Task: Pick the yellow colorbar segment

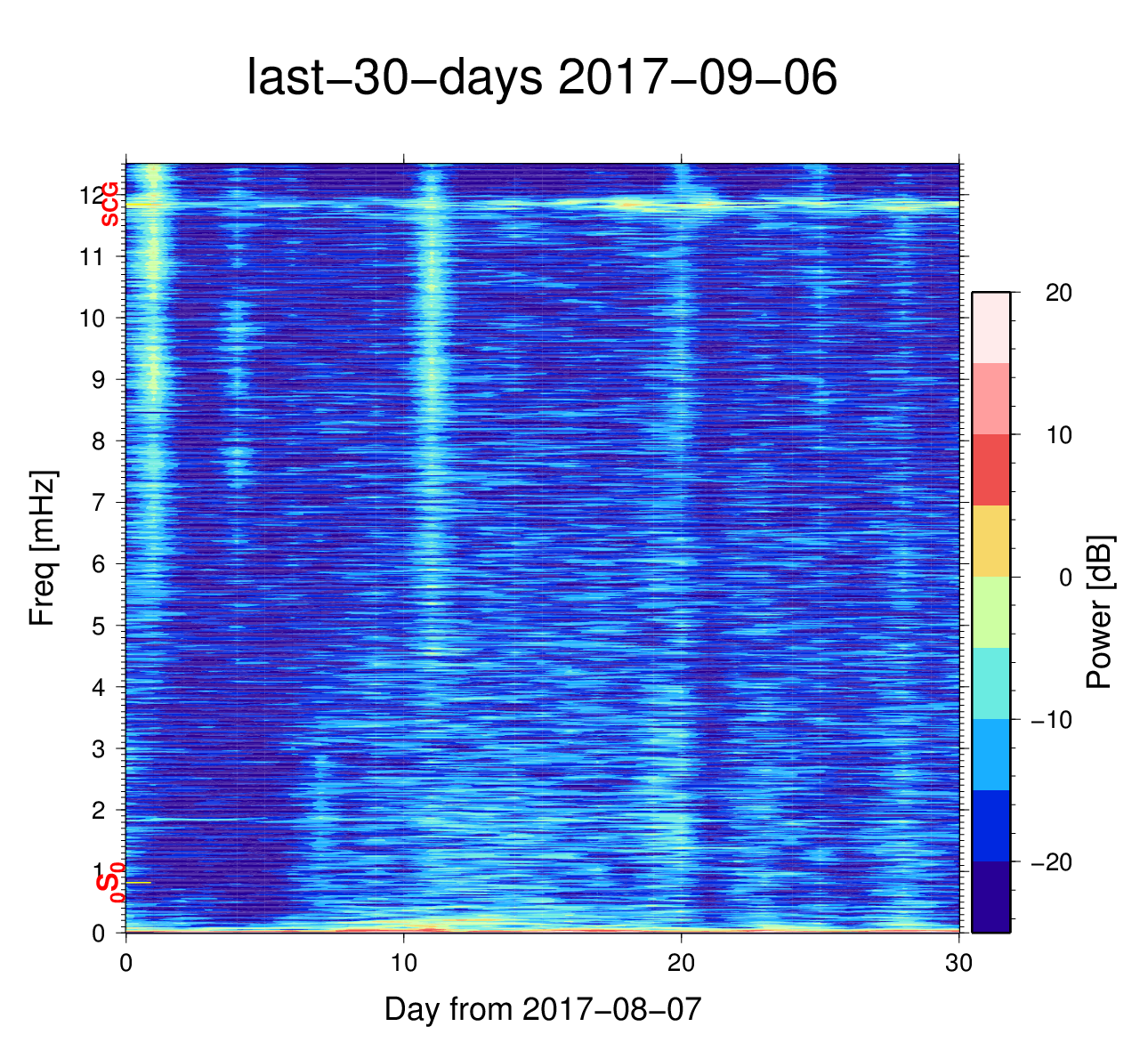Action: [990, 540]
